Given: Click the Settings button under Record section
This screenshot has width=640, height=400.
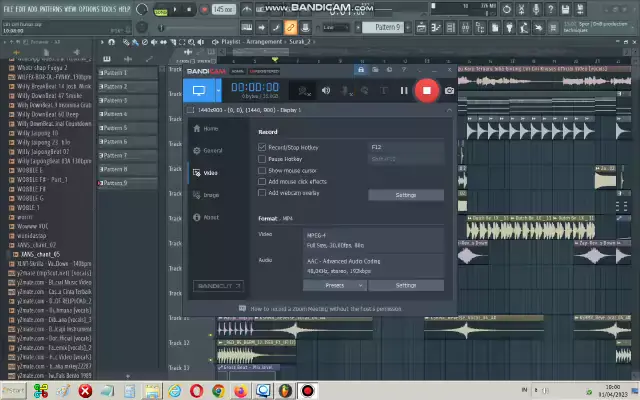Looking at the screenshot, I should coord(405,195).
